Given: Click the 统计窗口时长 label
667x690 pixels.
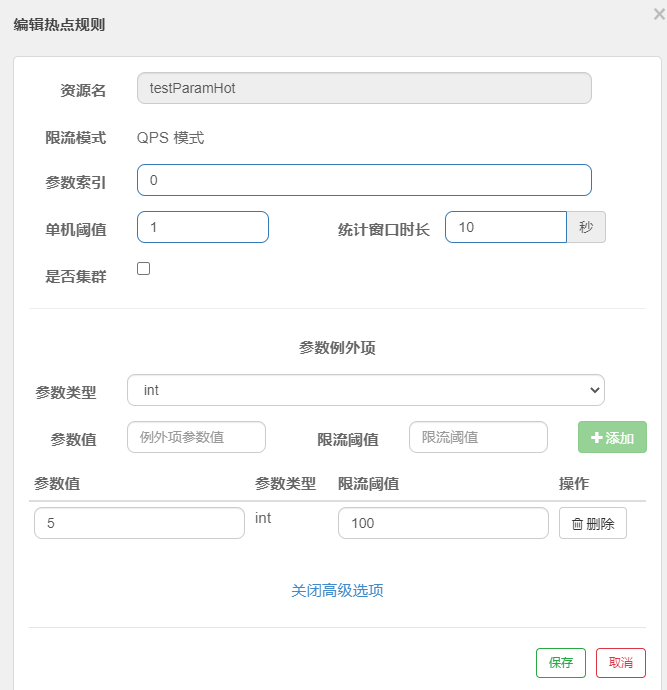Looking at the screenshot, I should (384, 230).
